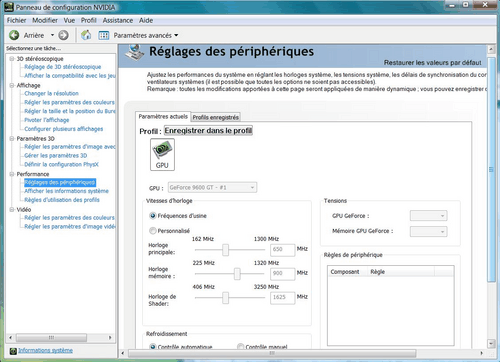Viewport: 500px width, 362px height.
Task: Click Restaurer les valeurs par défaut
Action: pos(432,63)
